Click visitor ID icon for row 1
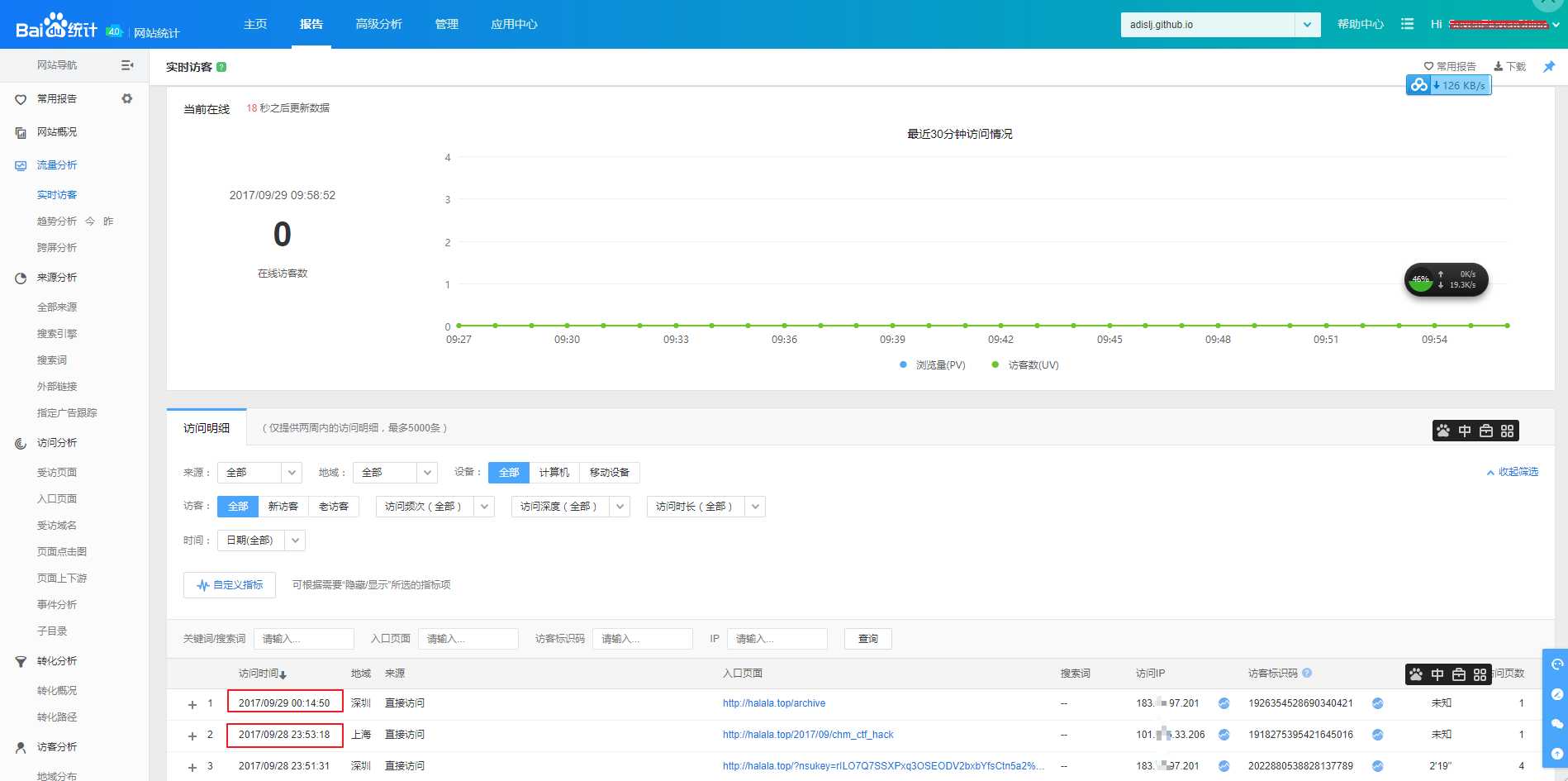1568x781 pixels. 1378,703
